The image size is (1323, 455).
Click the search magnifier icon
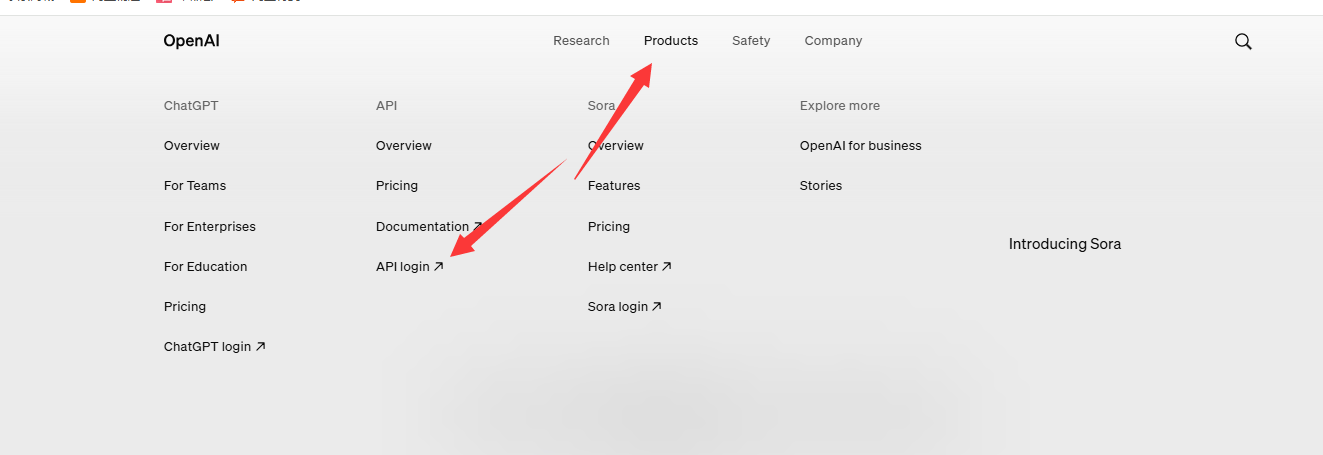1243,41
